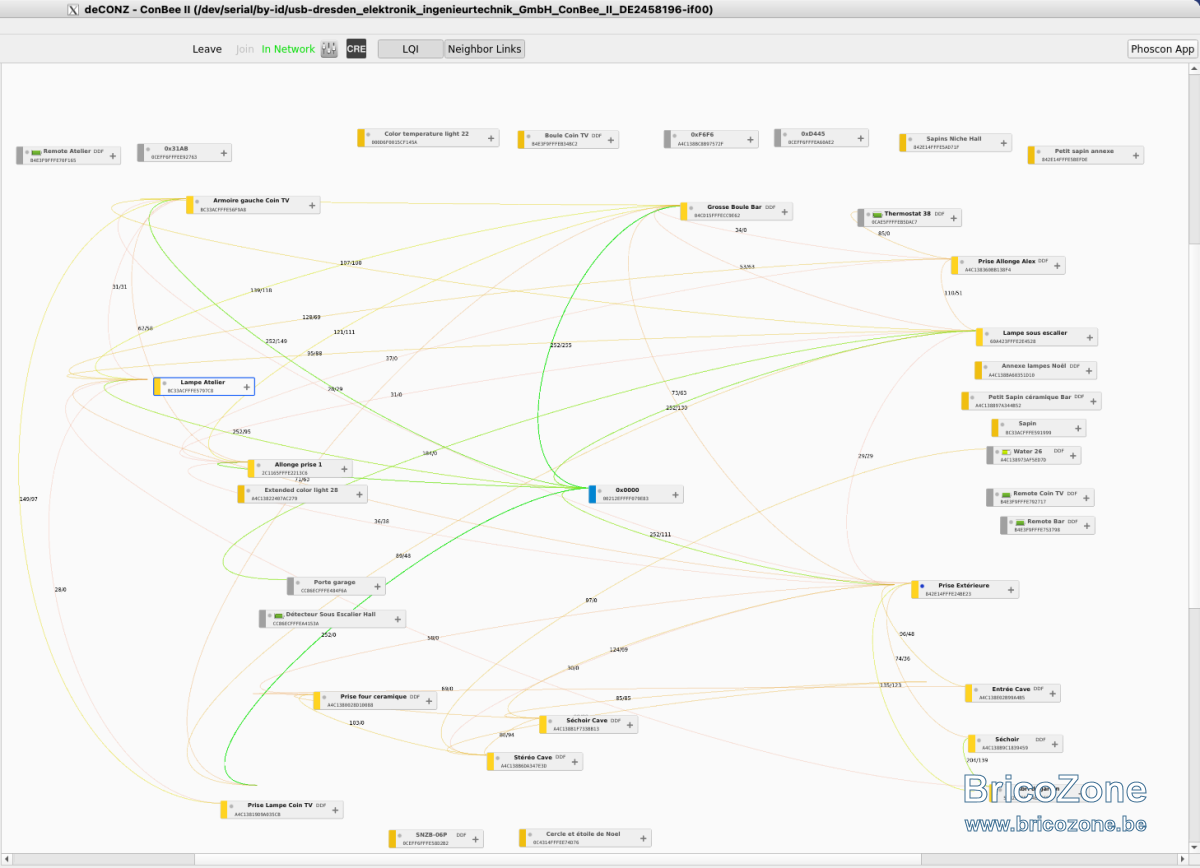Viewport: 1200px width, 868px height.
Task: Open the Phoscon App button
Action: 1163,49
